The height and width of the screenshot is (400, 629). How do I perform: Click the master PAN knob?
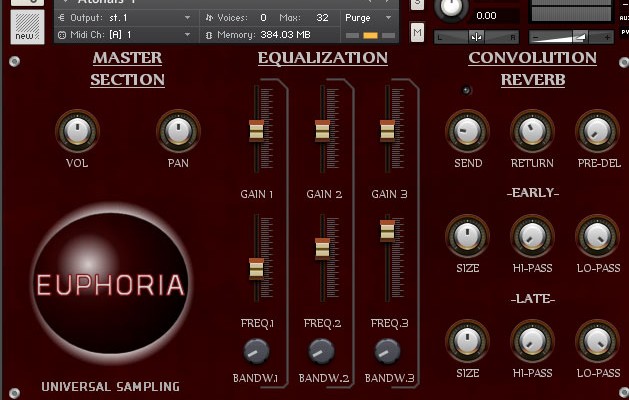pos(177,131)
